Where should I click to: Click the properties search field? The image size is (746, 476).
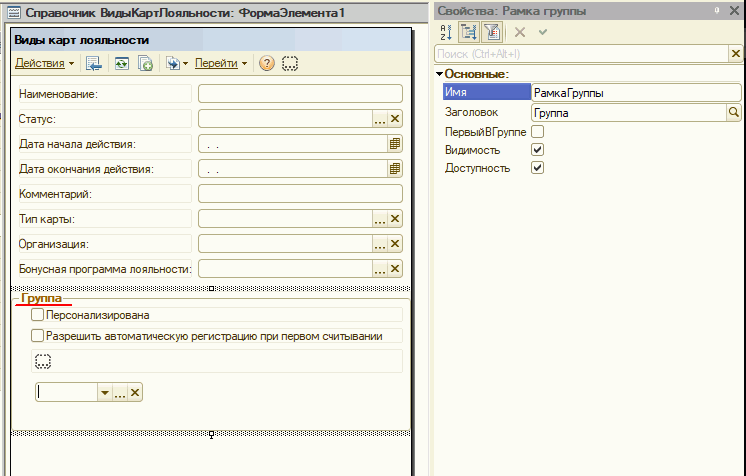pos(581,54)
